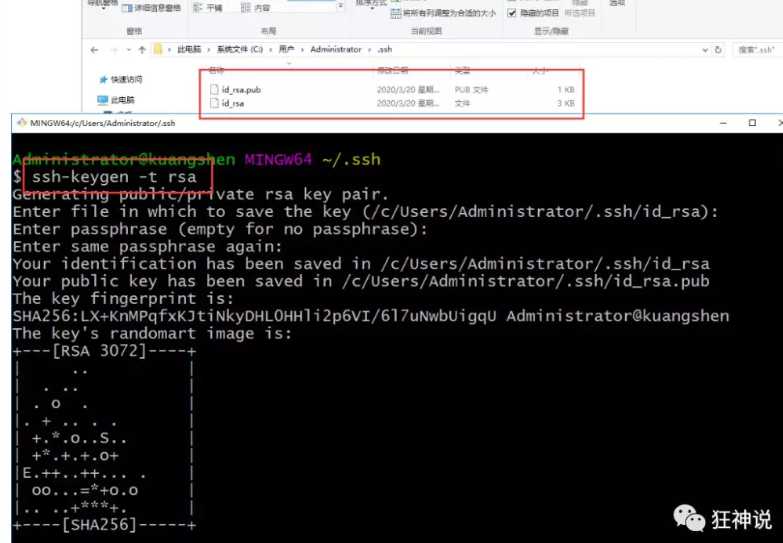Image resolution: width=783 pixels, height=543 pixels.
Task: Click the MINGW64 terminal window icon
Action: (21, 123)
